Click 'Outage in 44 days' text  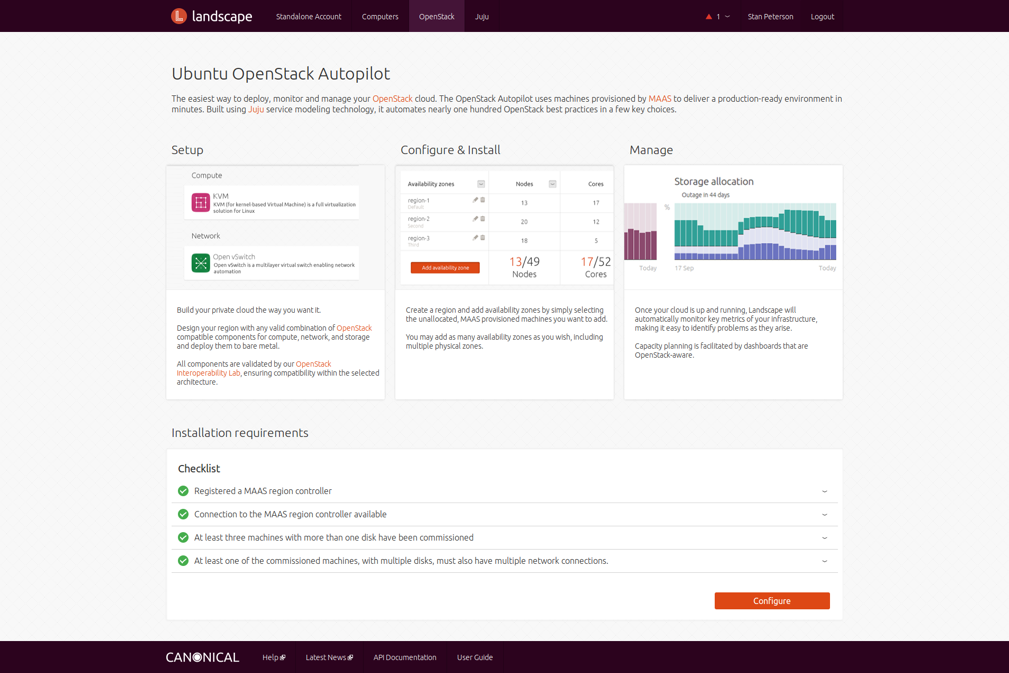point(705,195)
